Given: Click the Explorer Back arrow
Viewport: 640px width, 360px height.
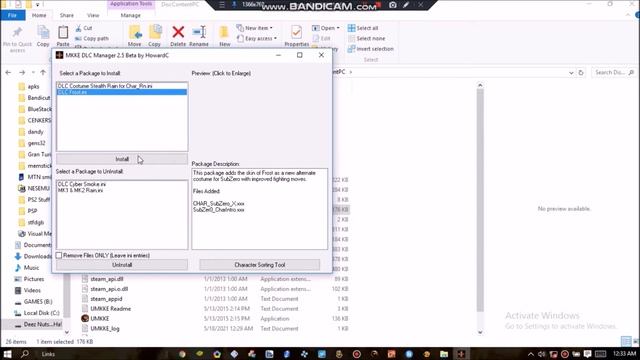Looking at the screenshot, I should (x=8, y=72).
